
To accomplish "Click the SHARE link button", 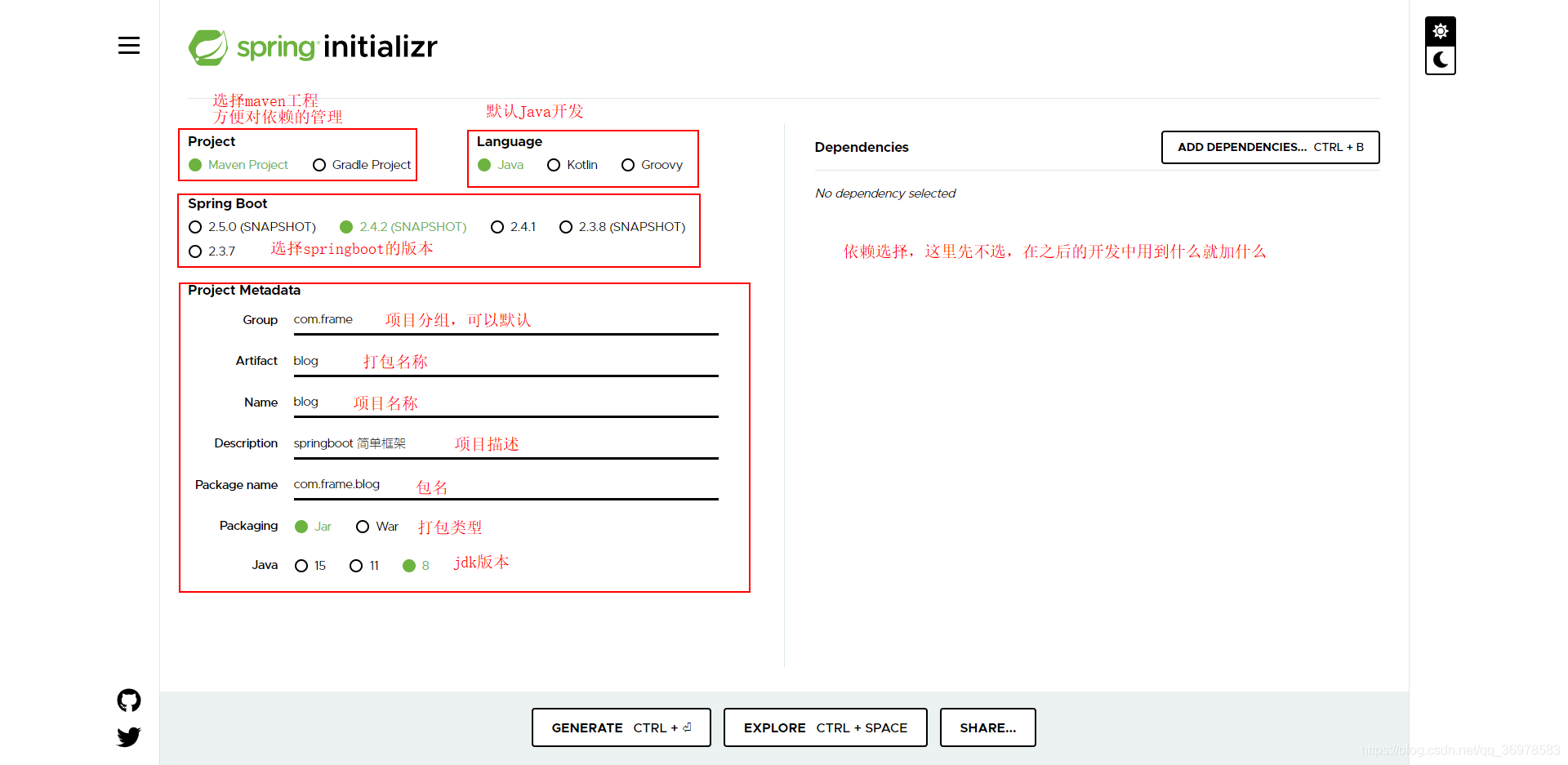I will point(987,727).
